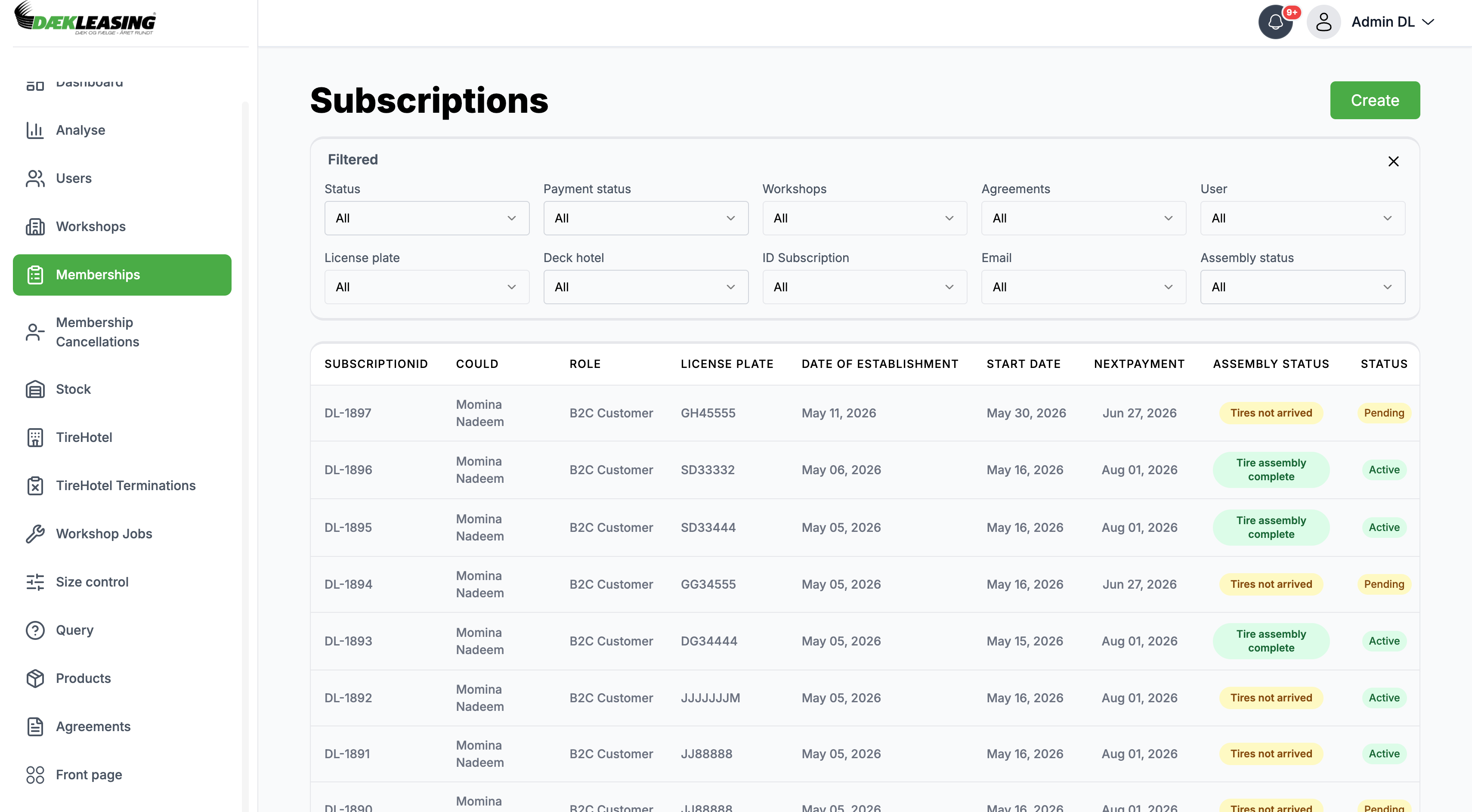Click the Size control sliders icon

pos(35,582)
